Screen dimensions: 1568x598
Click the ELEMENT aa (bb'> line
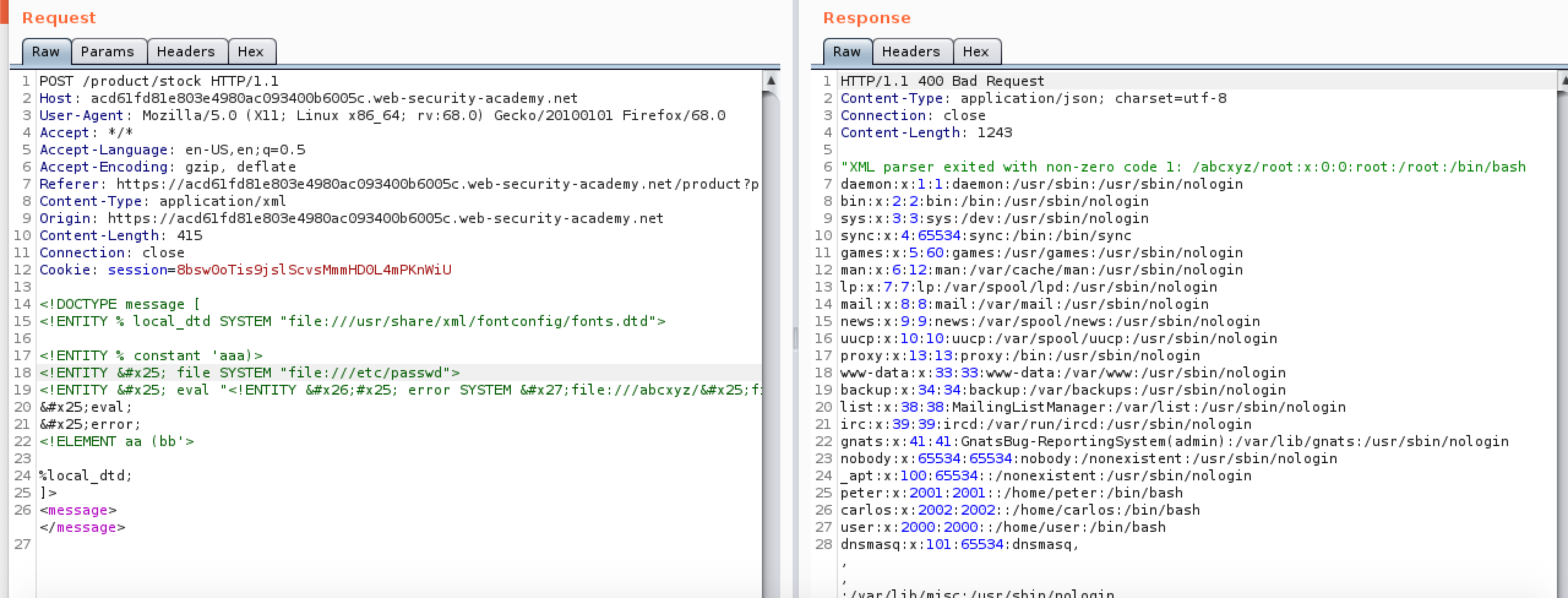(117, 441)
